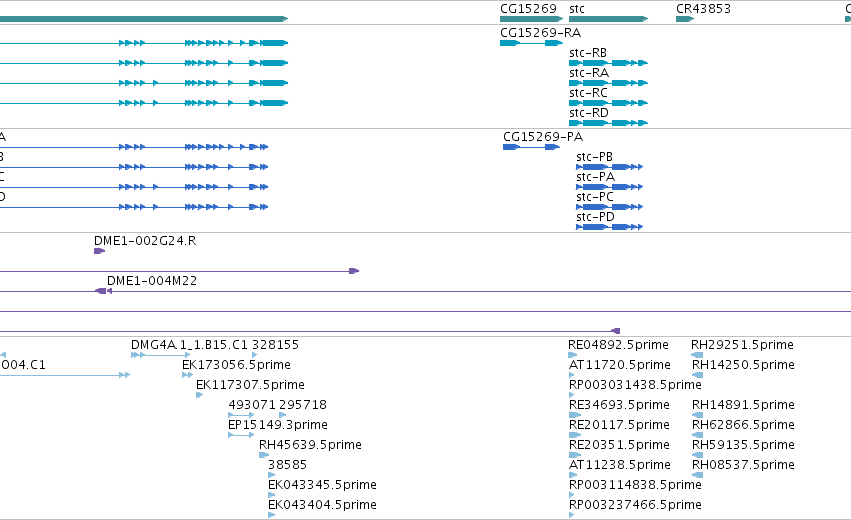
Task: Click the stc-RB transcript label
Action: click(588, 53)
